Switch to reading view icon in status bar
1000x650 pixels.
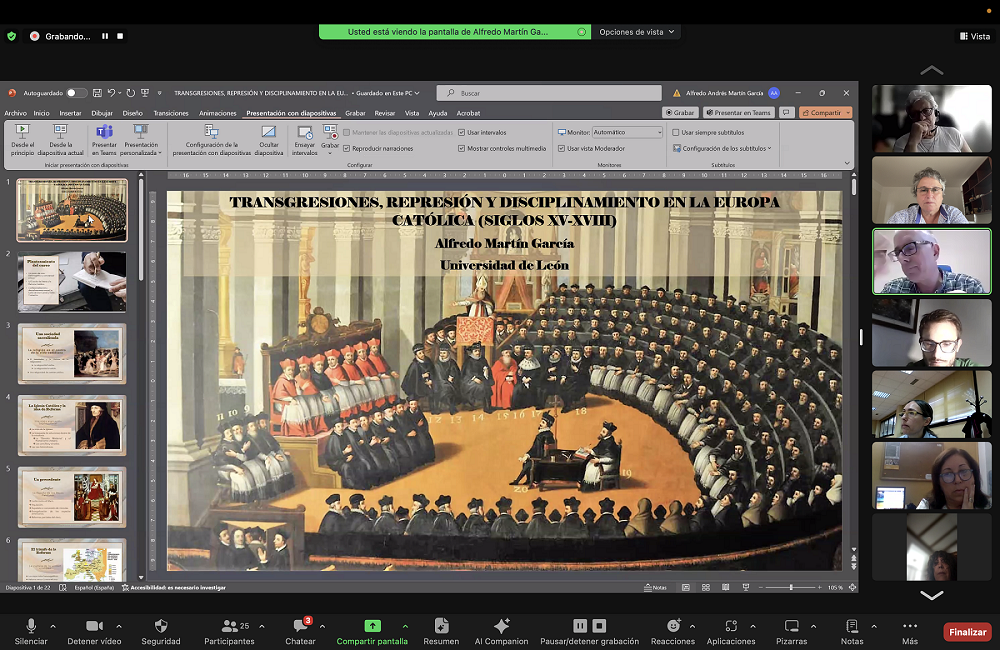pyautogui.click(x=726, y=587)
